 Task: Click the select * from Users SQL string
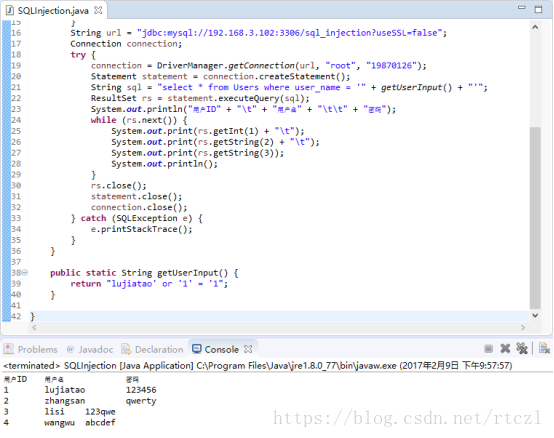point(261,87)
